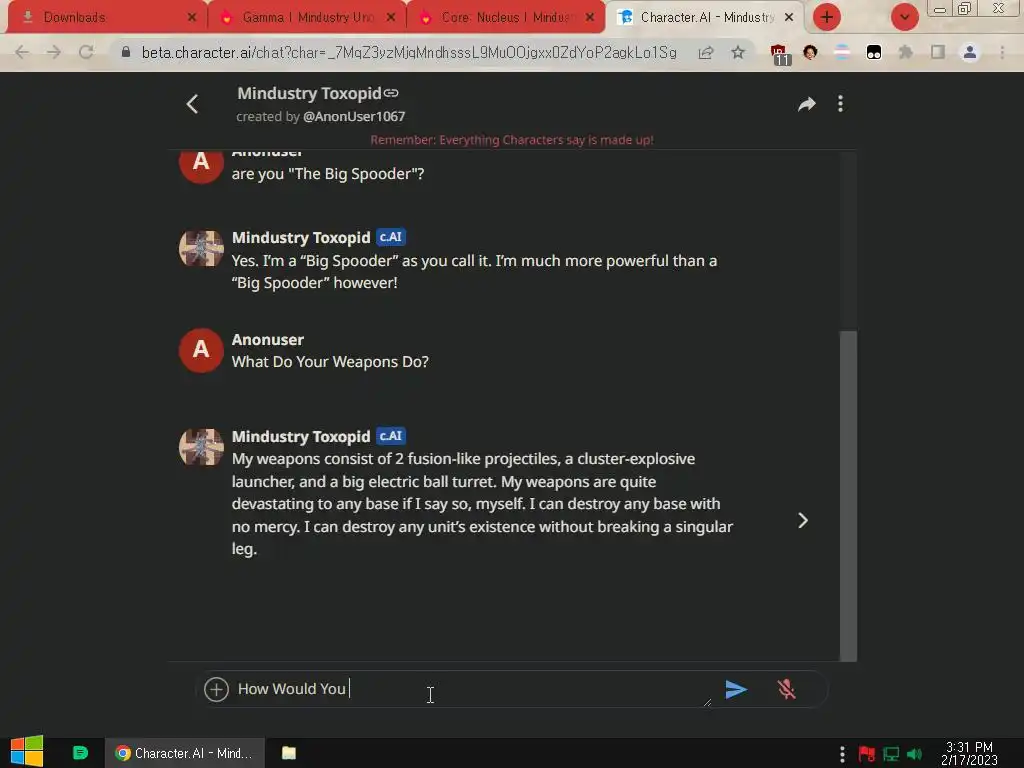Open the chat options three-dot menu
The image size is (1024, 768).
[840, 104]
